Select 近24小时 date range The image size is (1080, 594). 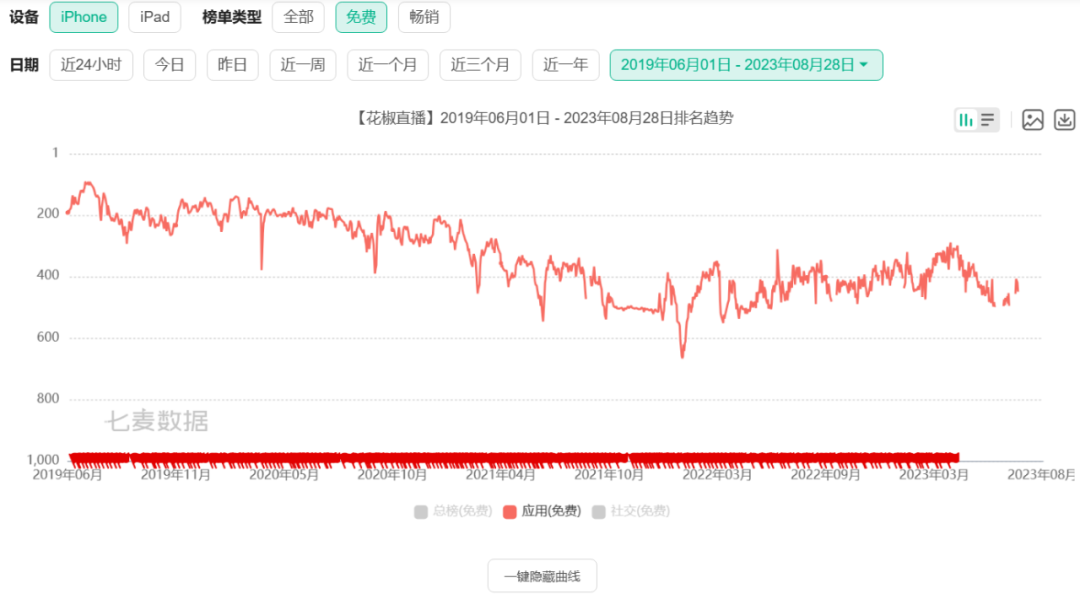91,65
